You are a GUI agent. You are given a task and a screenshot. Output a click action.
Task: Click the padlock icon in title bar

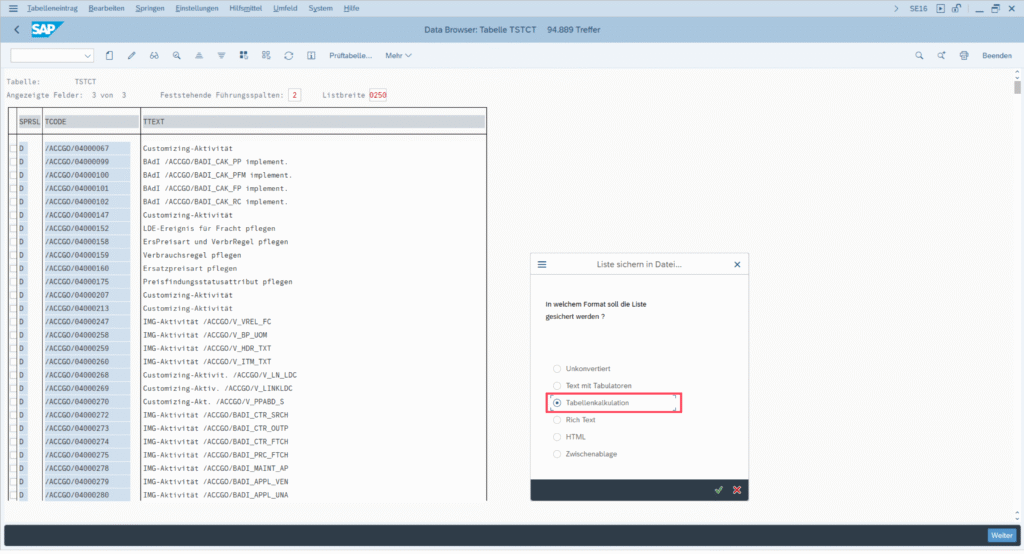956,8
